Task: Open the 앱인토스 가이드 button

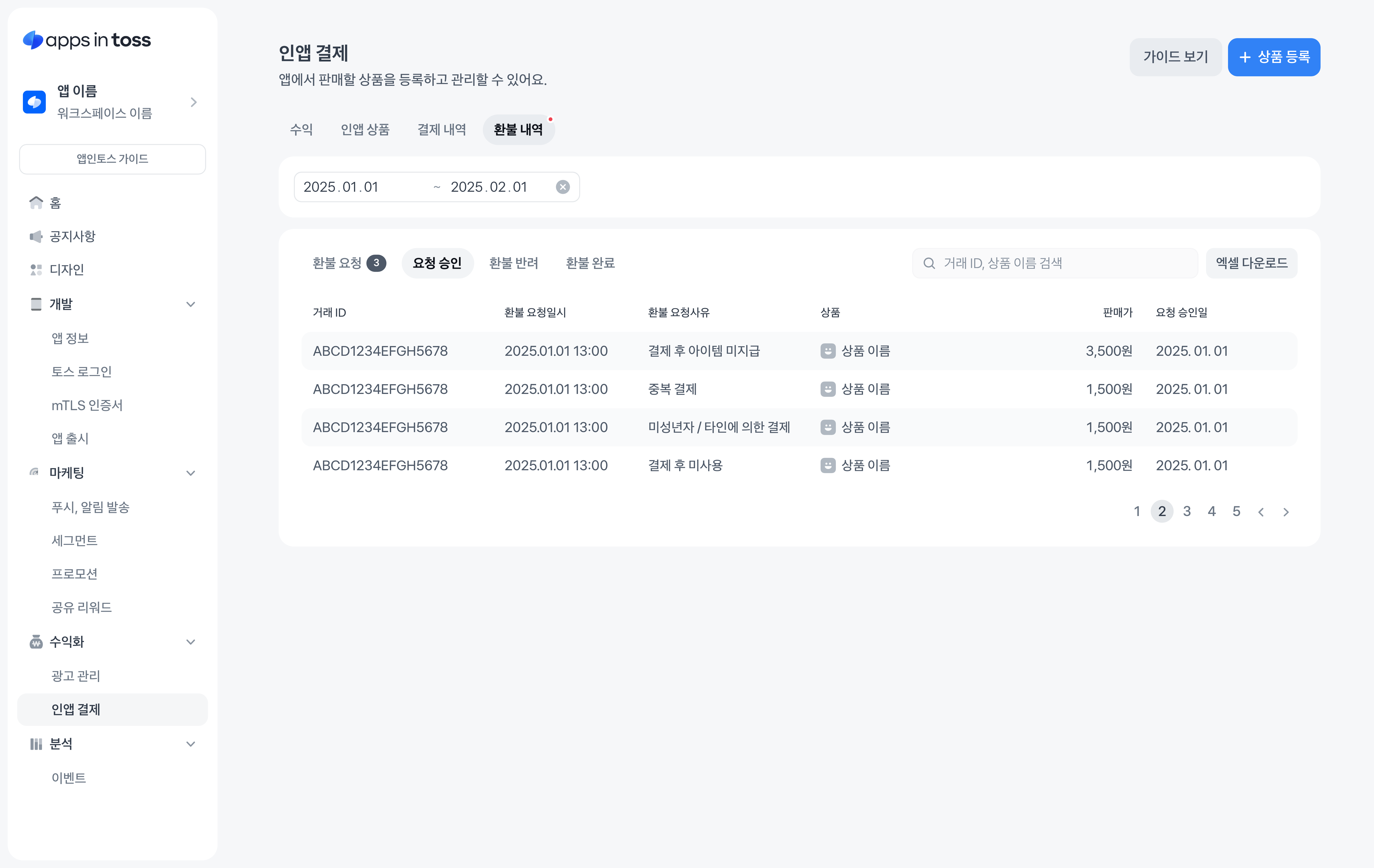Action: pos(112,159)
